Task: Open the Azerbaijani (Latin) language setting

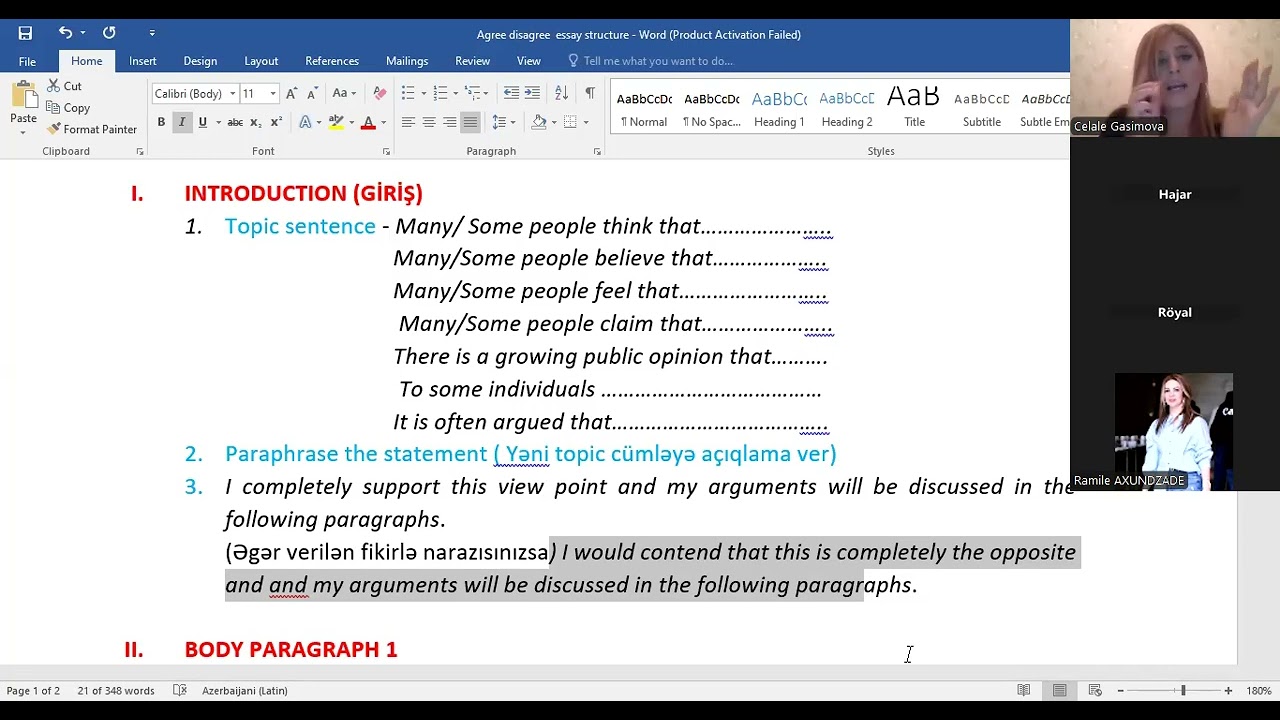Action: [245, 691]
